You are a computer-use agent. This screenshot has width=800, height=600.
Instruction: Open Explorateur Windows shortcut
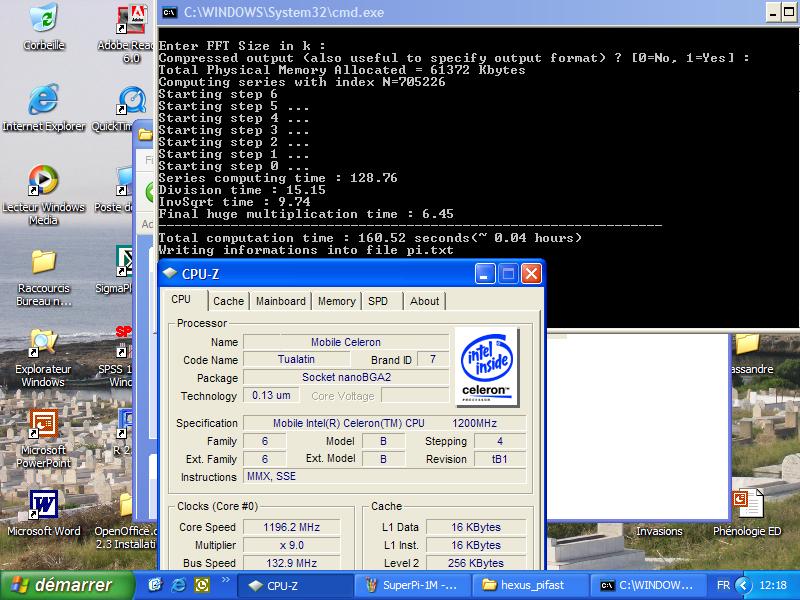(x=43, y=342)
